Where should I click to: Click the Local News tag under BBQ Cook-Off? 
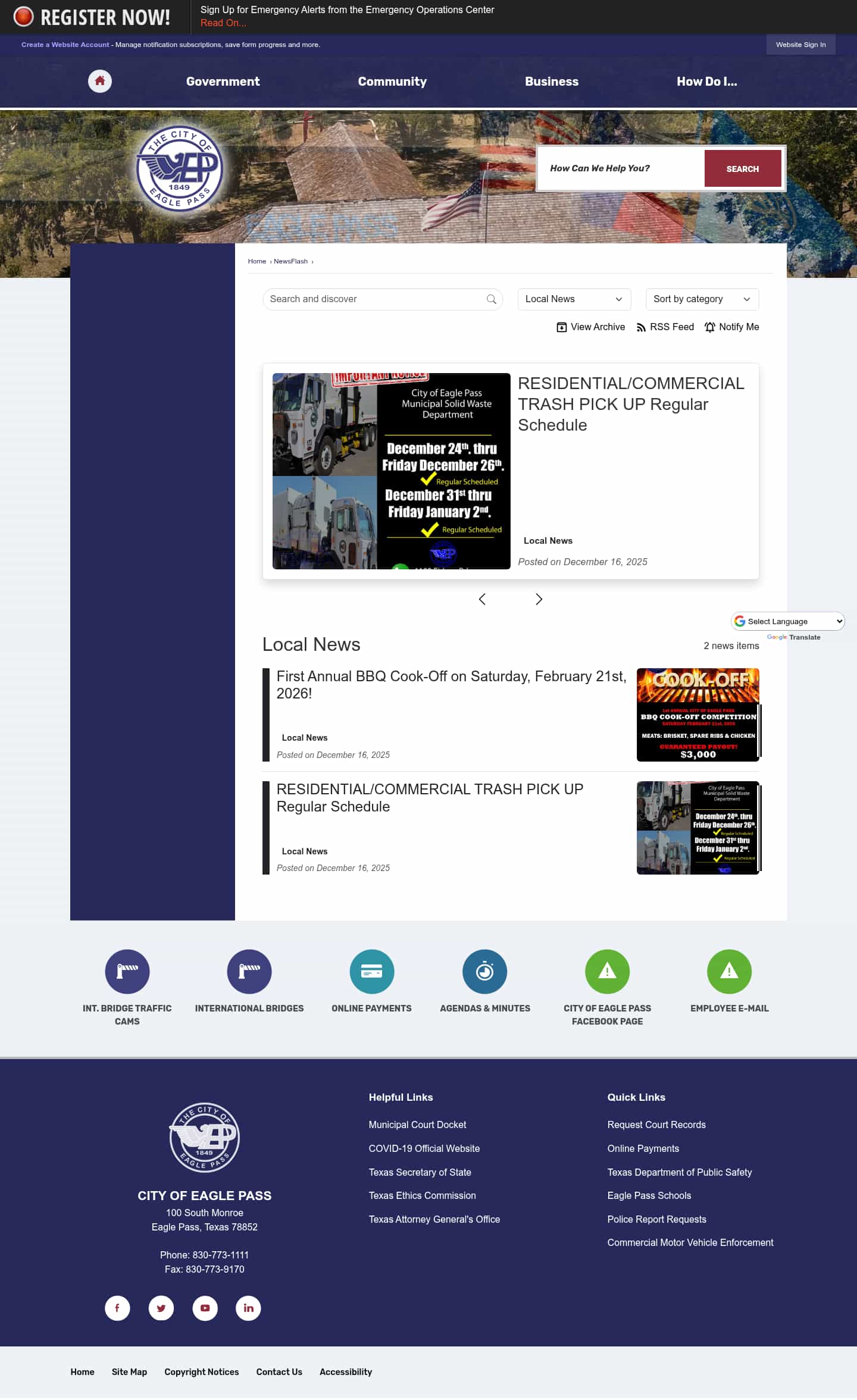(x=305, y=738)
